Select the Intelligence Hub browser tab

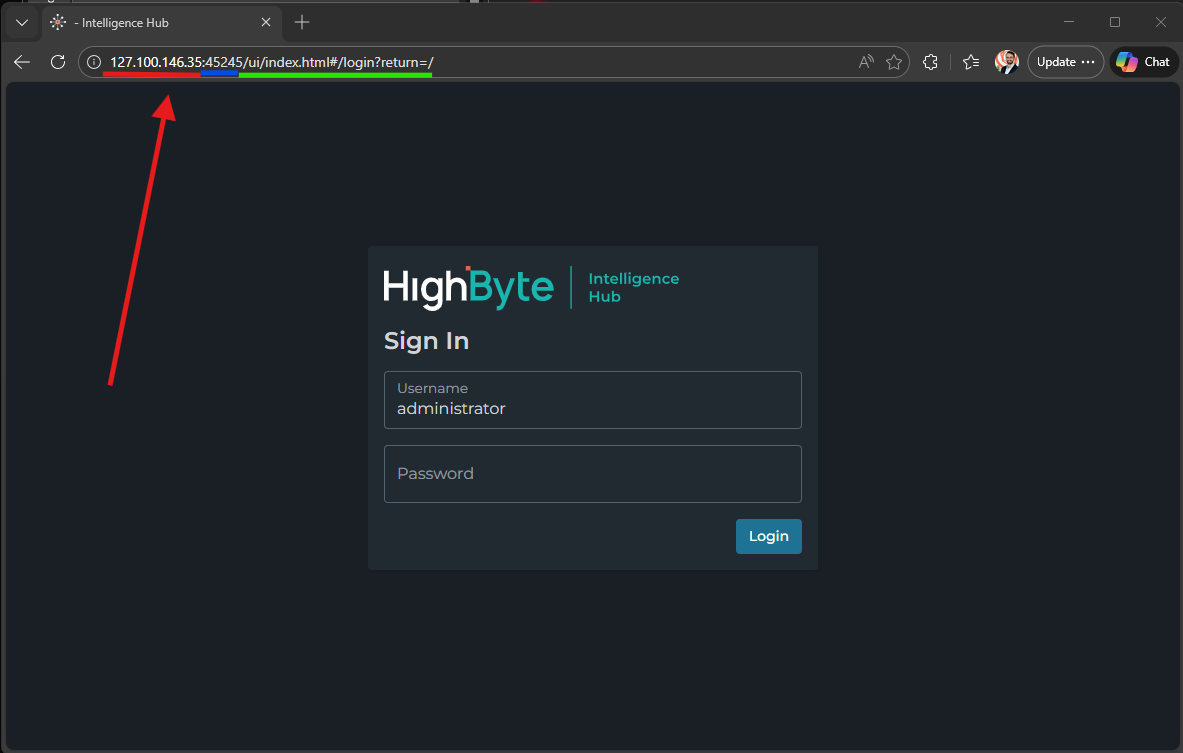click(x=150, y=22)
